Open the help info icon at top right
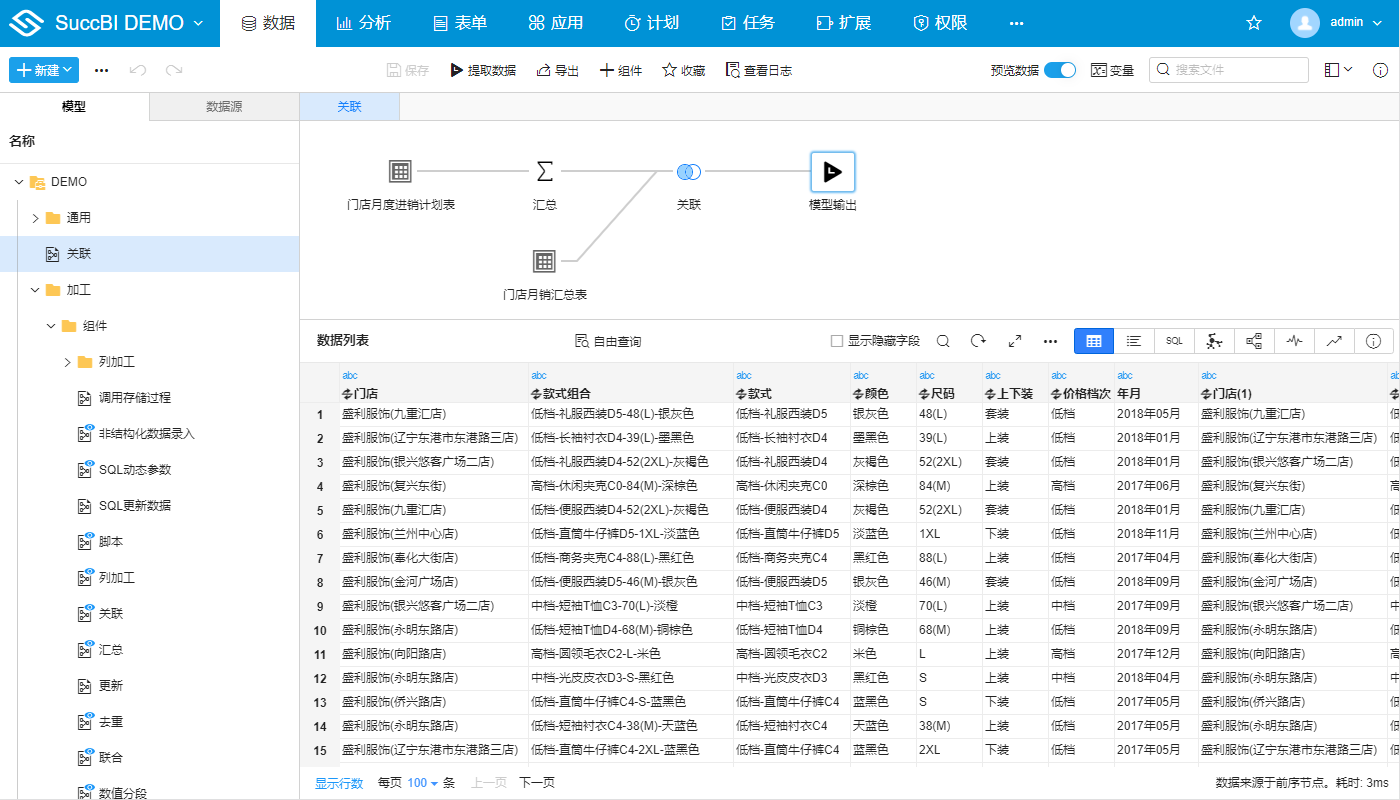Screen dimensions: 1400x800 (1380, 70)
